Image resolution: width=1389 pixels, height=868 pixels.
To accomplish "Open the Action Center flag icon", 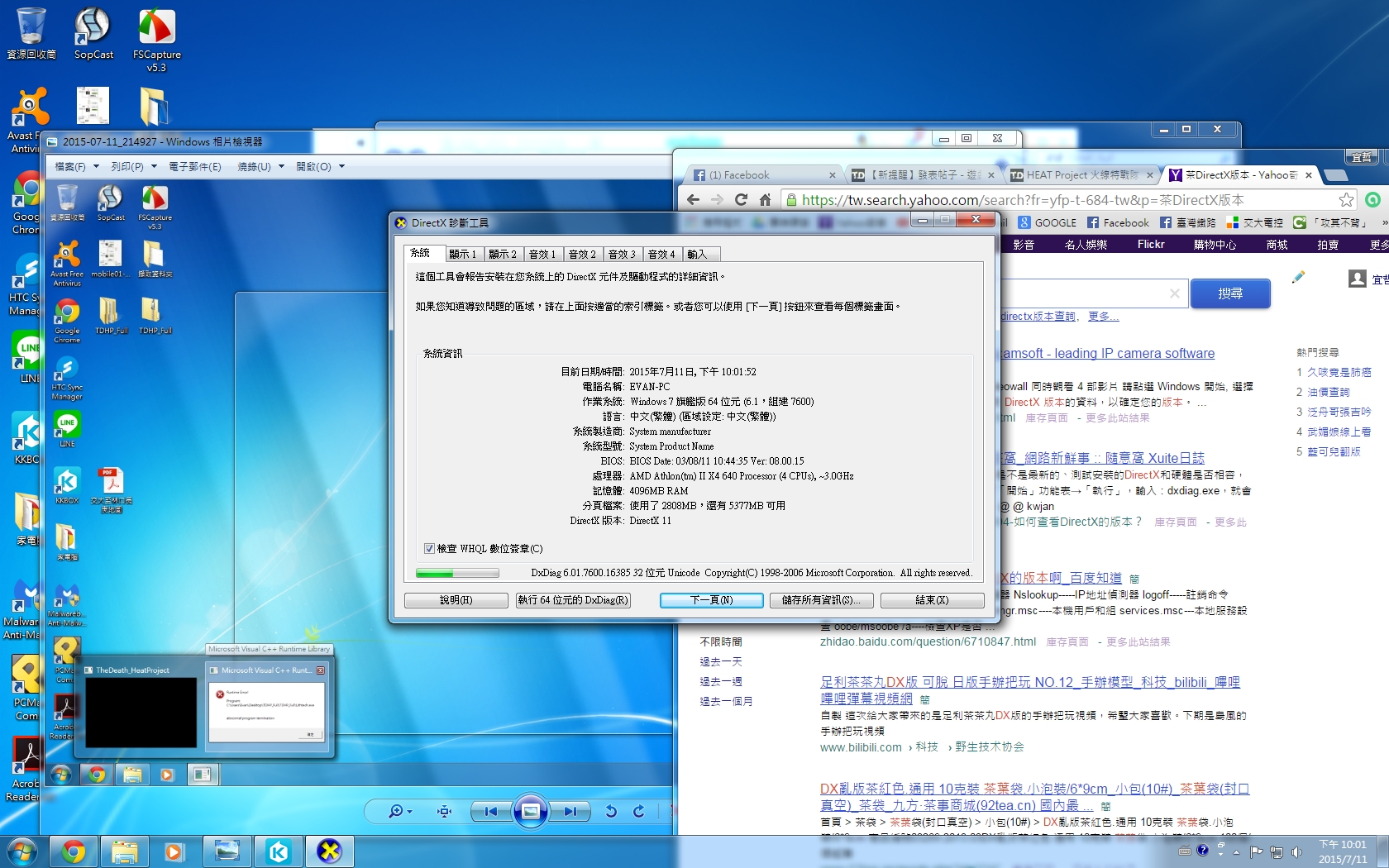I will [1257, 851].
